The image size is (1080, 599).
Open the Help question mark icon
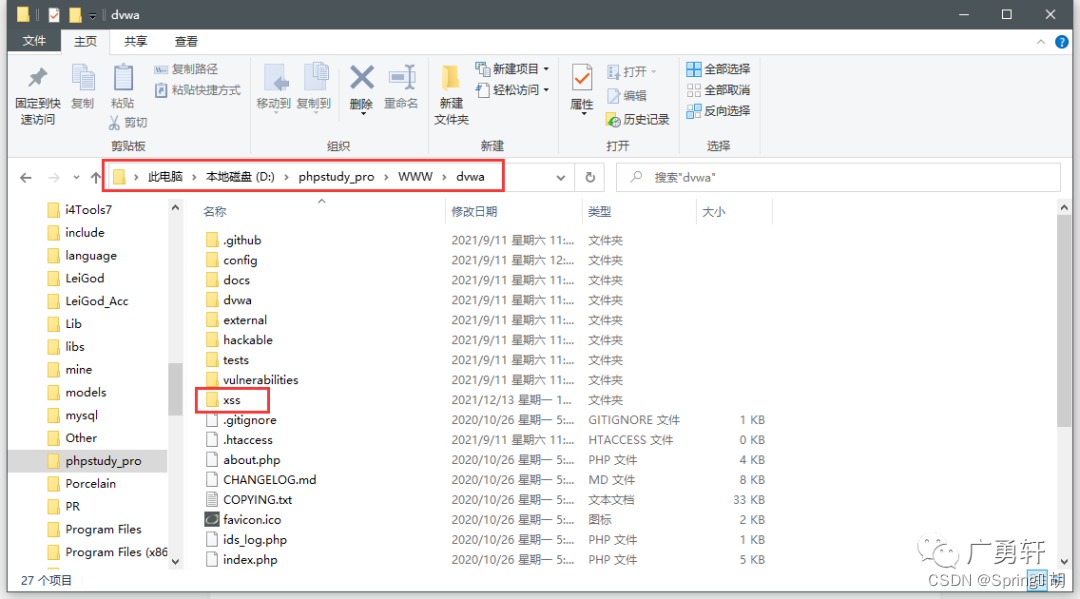click(x=1062, y=42)
